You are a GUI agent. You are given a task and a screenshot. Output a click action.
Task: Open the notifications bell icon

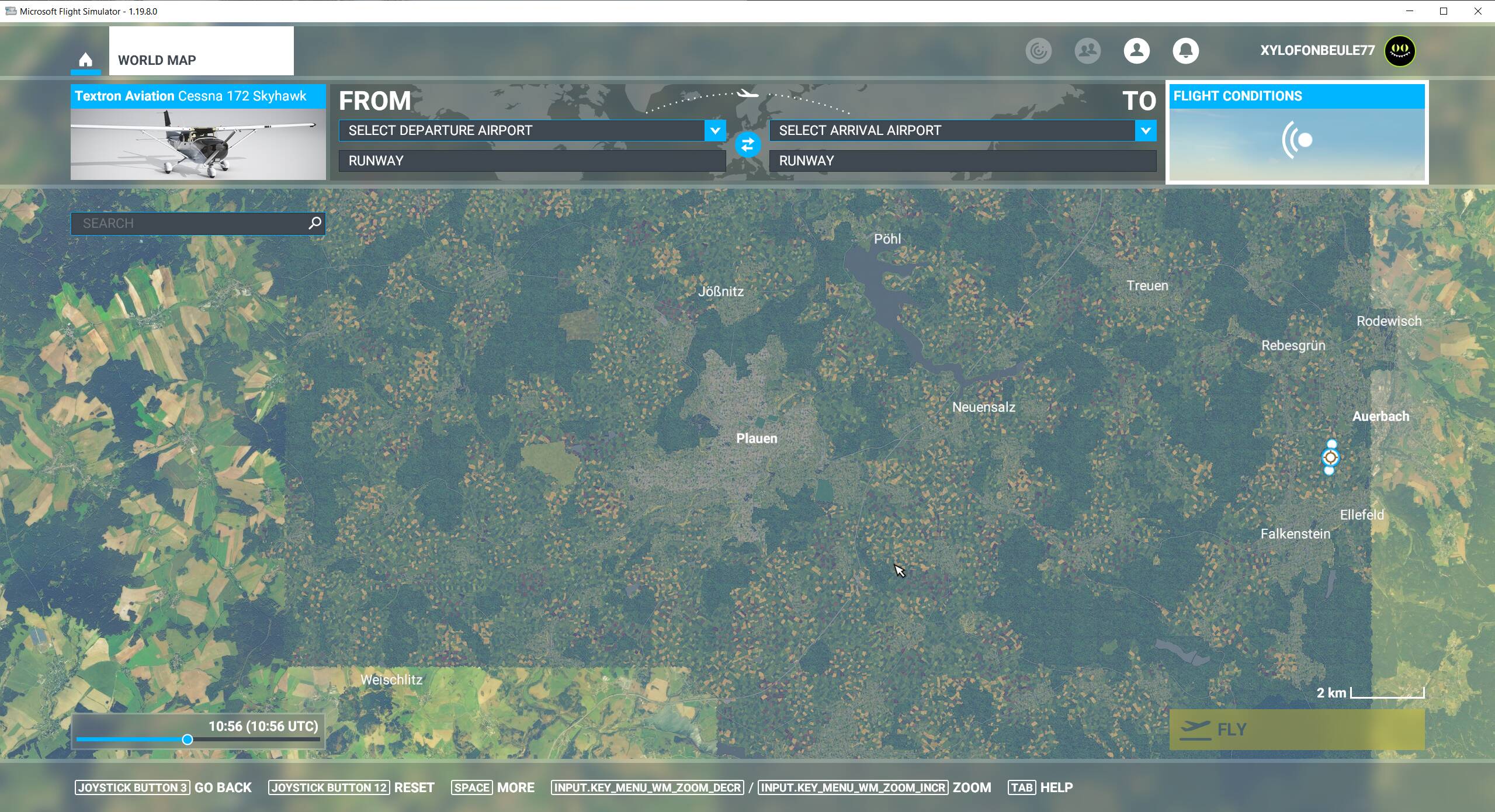(x=1185, y=51)
